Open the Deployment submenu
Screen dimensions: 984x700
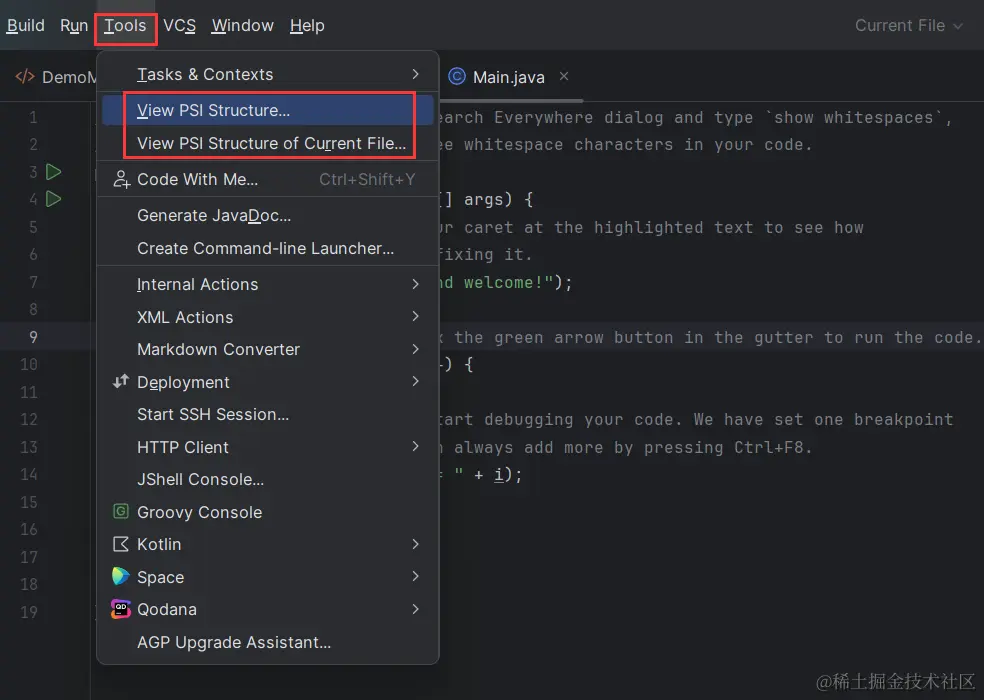pos(268,382)
